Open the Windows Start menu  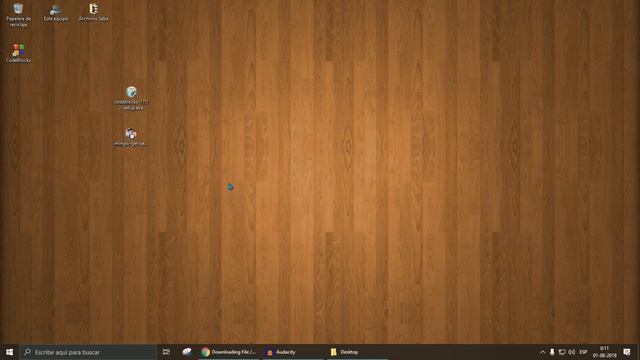pyautogui.click(x=9, y=352)
